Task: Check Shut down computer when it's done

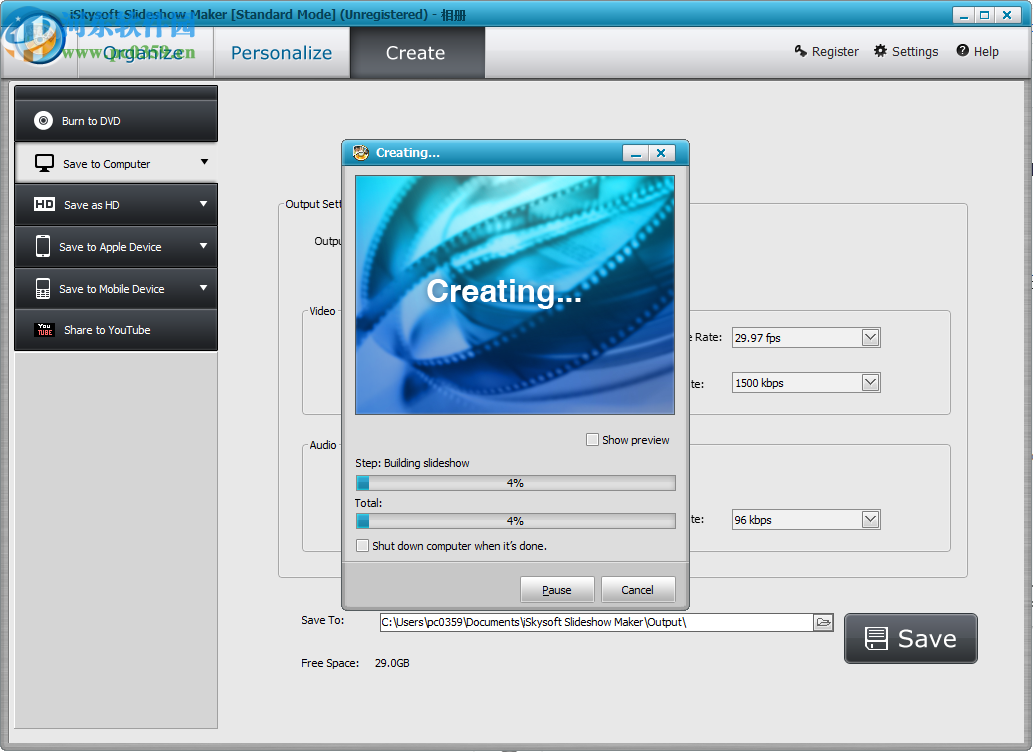Action: pyautogui.click(x=363, y=545)
